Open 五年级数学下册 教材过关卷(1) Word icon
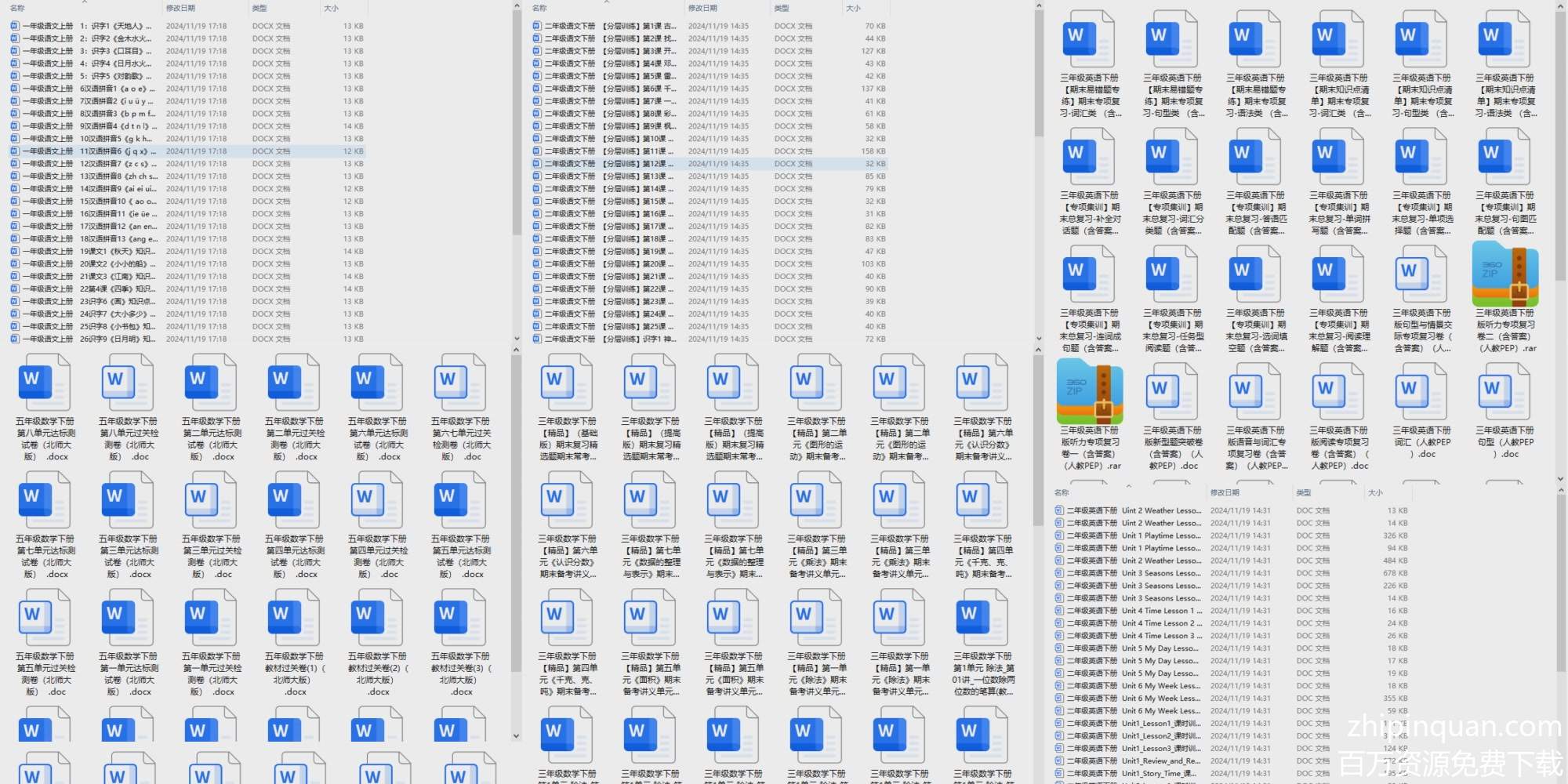Image resolution: width=1568 pixels, height=784 pixels. 294,618
